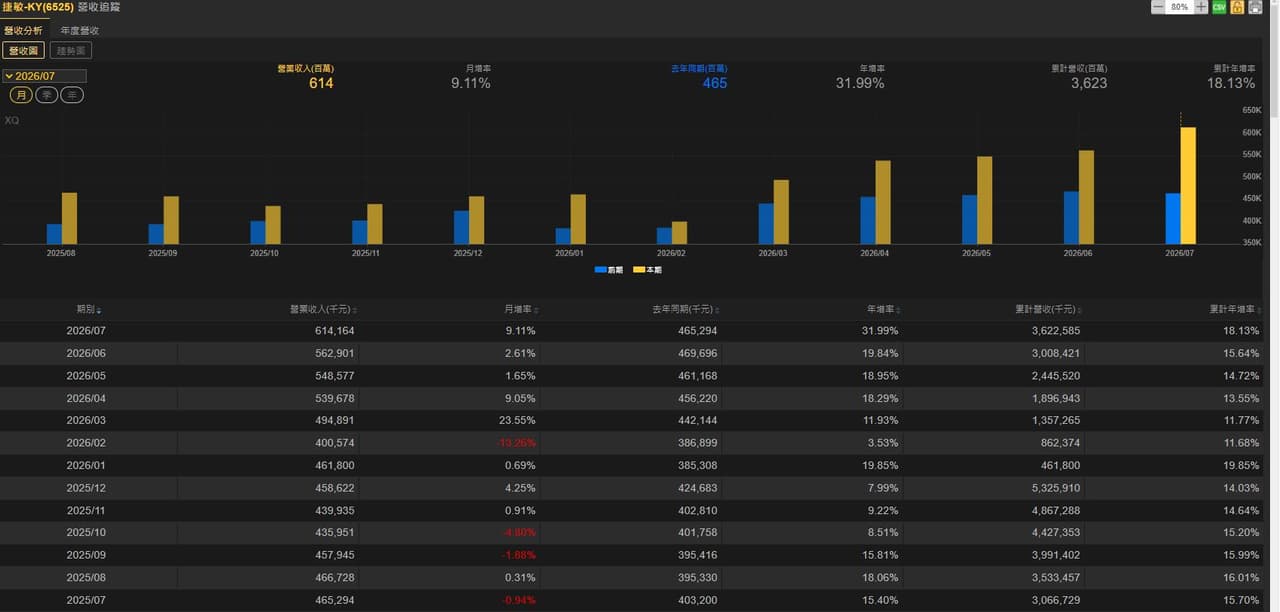The height and width of the screenshot is (612, 1280).
Task: Sort table by 累計年增率 column header
Action: click(1234, 309)
